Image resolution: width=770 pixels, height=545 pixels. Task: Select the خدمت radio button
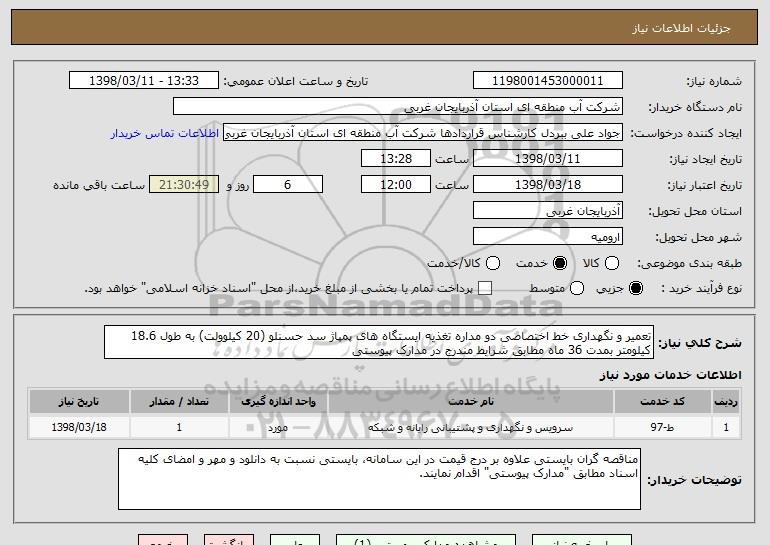click(560, 264)
